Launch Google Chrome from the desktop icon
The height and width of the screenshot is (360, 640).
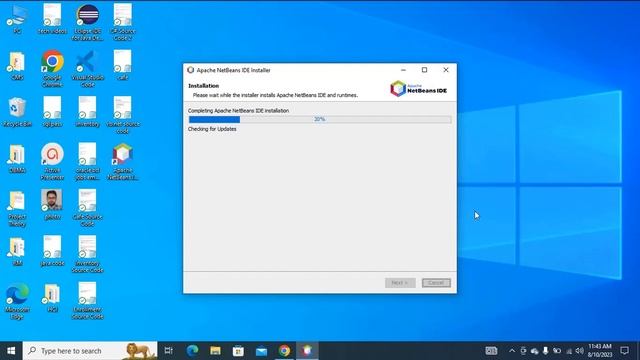(x=52, y=68)
